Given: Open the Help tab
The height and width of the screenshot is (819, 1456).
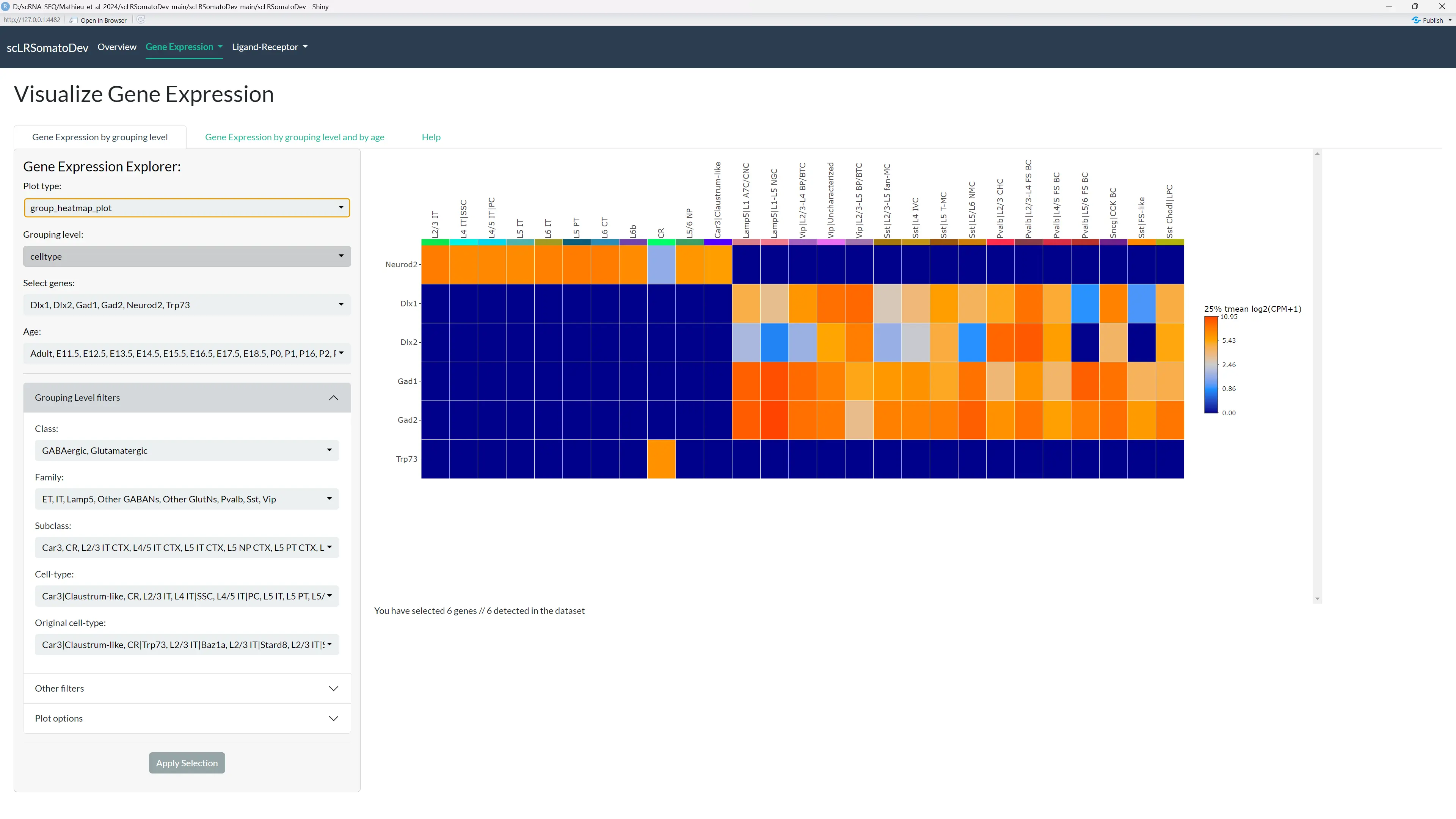Looking at the screenshot, I should [431, 137].
